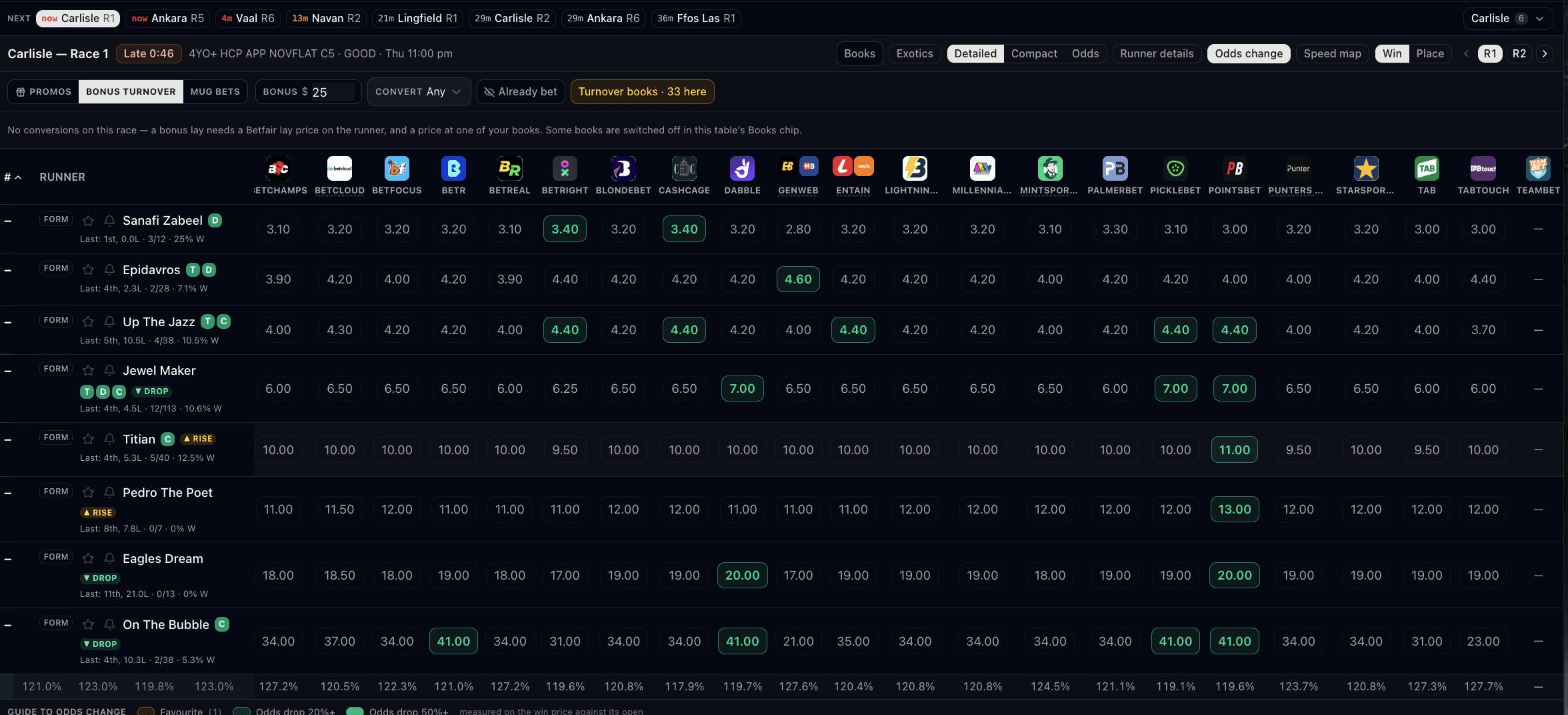
Task: Switch to Place odds
Action: tap(1430, 53)
